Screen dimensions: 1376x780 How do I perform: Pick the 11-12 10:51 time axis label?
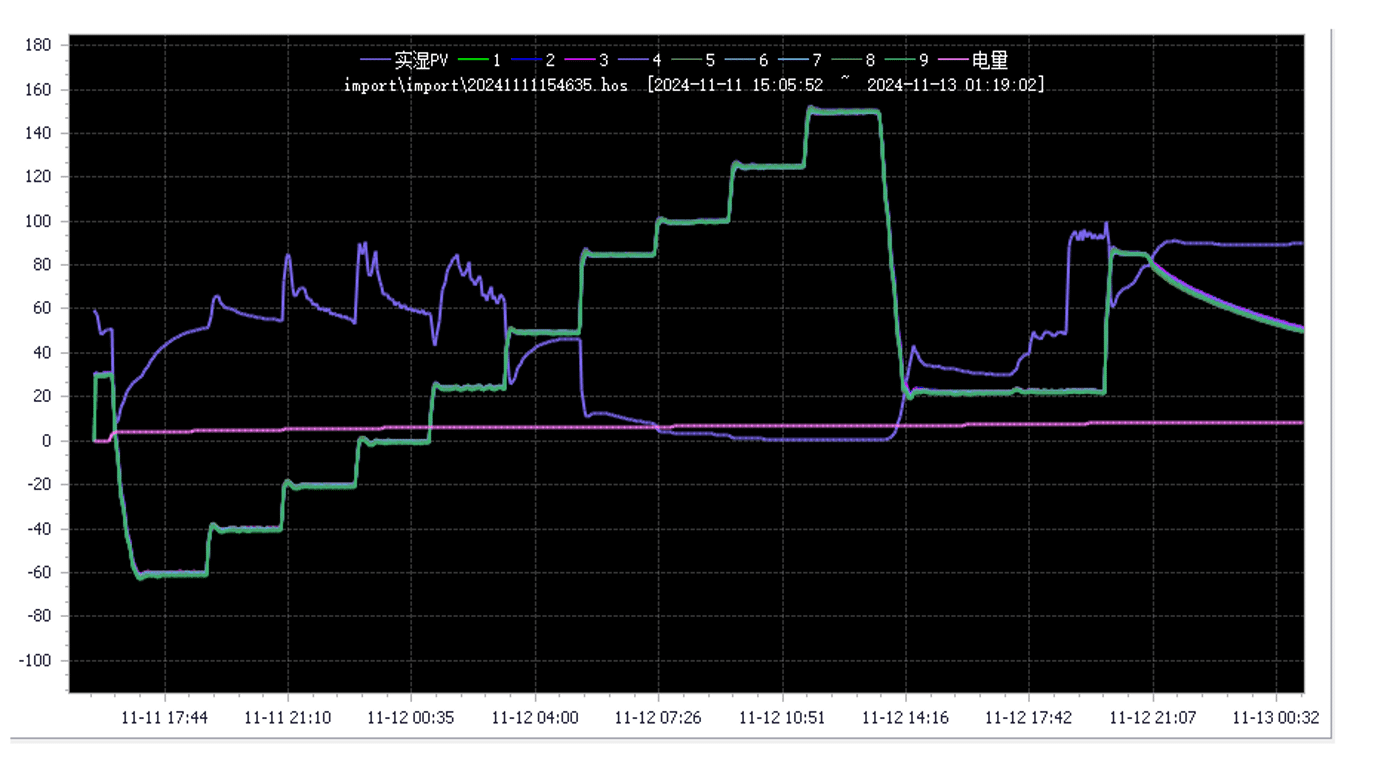point(782,717)
